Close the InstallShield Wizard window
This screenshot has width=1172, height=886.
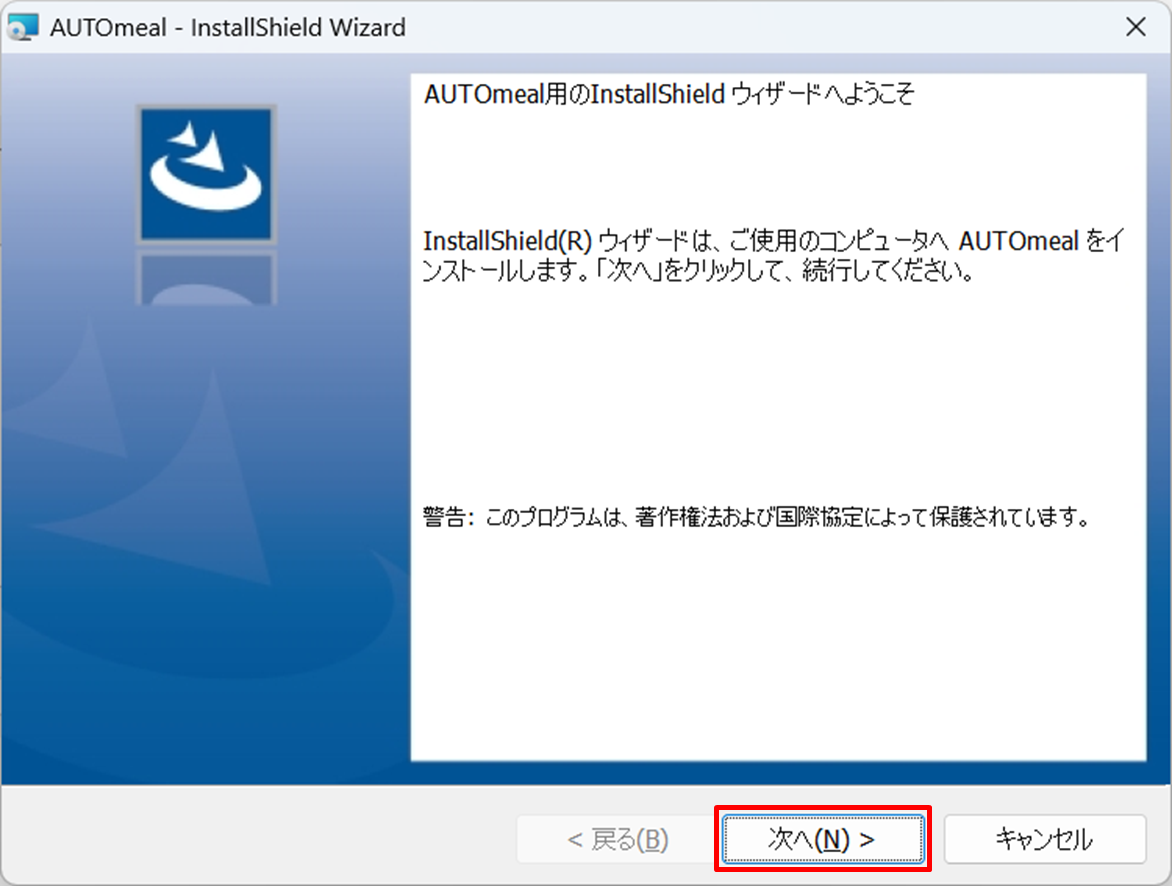click(x=1135, y=27)
